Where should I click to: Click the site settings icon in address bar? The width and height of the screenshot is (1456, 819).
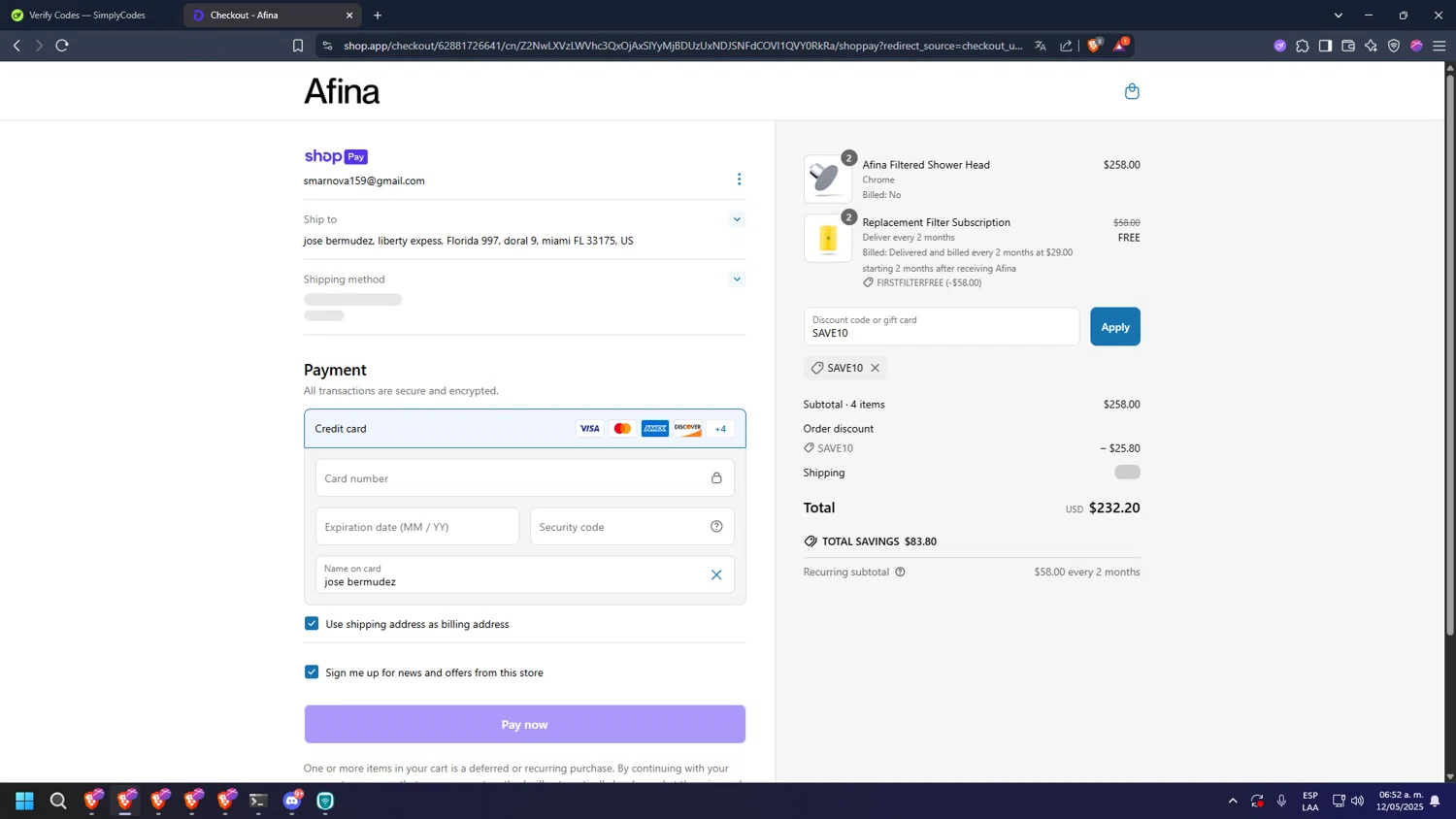(327, 46)
